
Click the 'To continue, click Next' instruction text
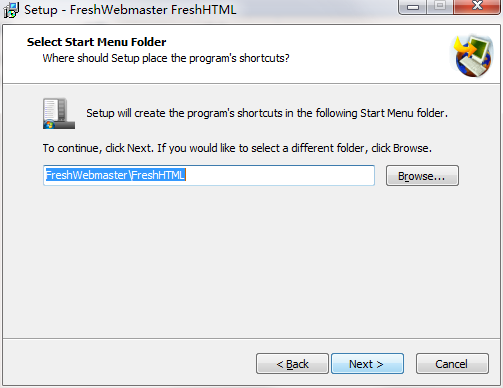coord(237,148)
